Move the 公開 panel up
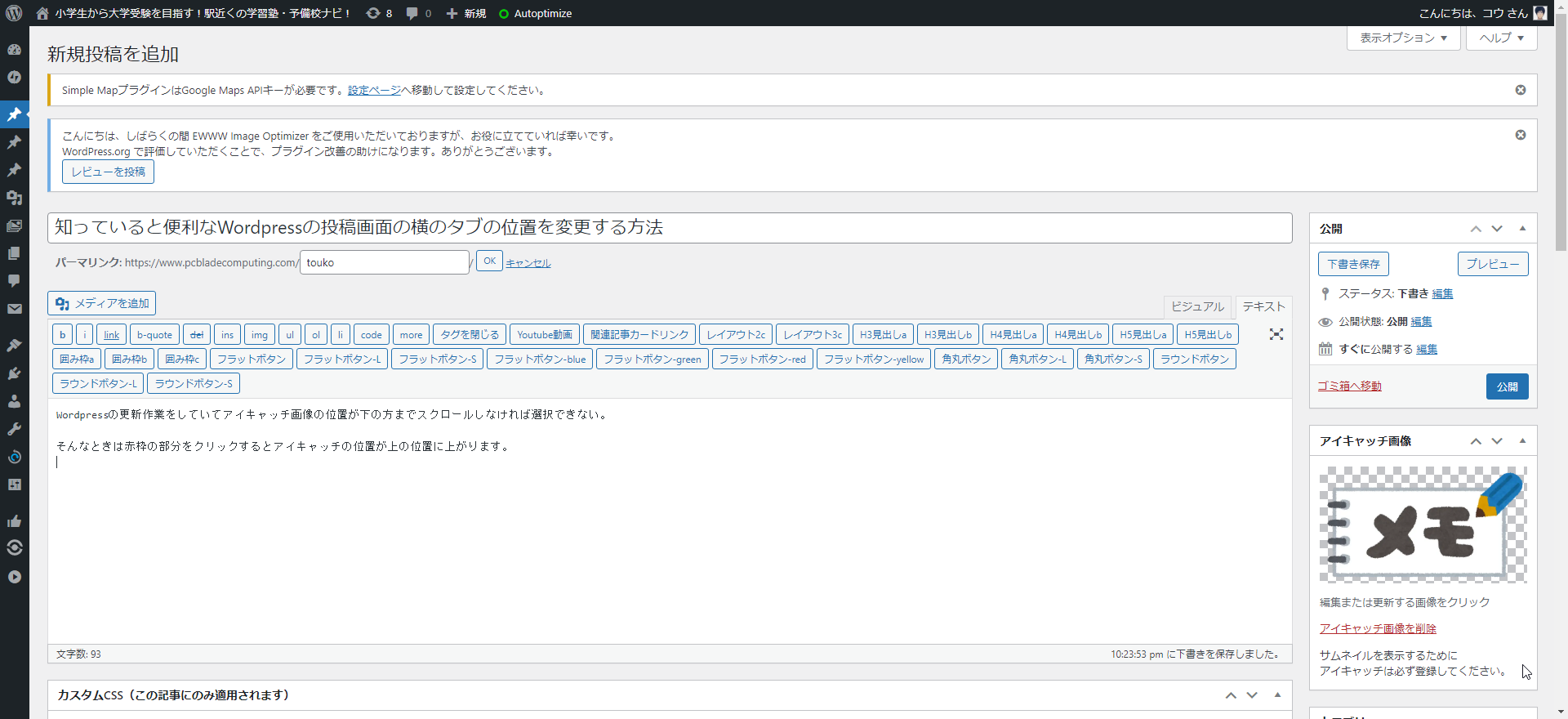The height and width of the screenshot is (719, 1568). coord(1476,229)
